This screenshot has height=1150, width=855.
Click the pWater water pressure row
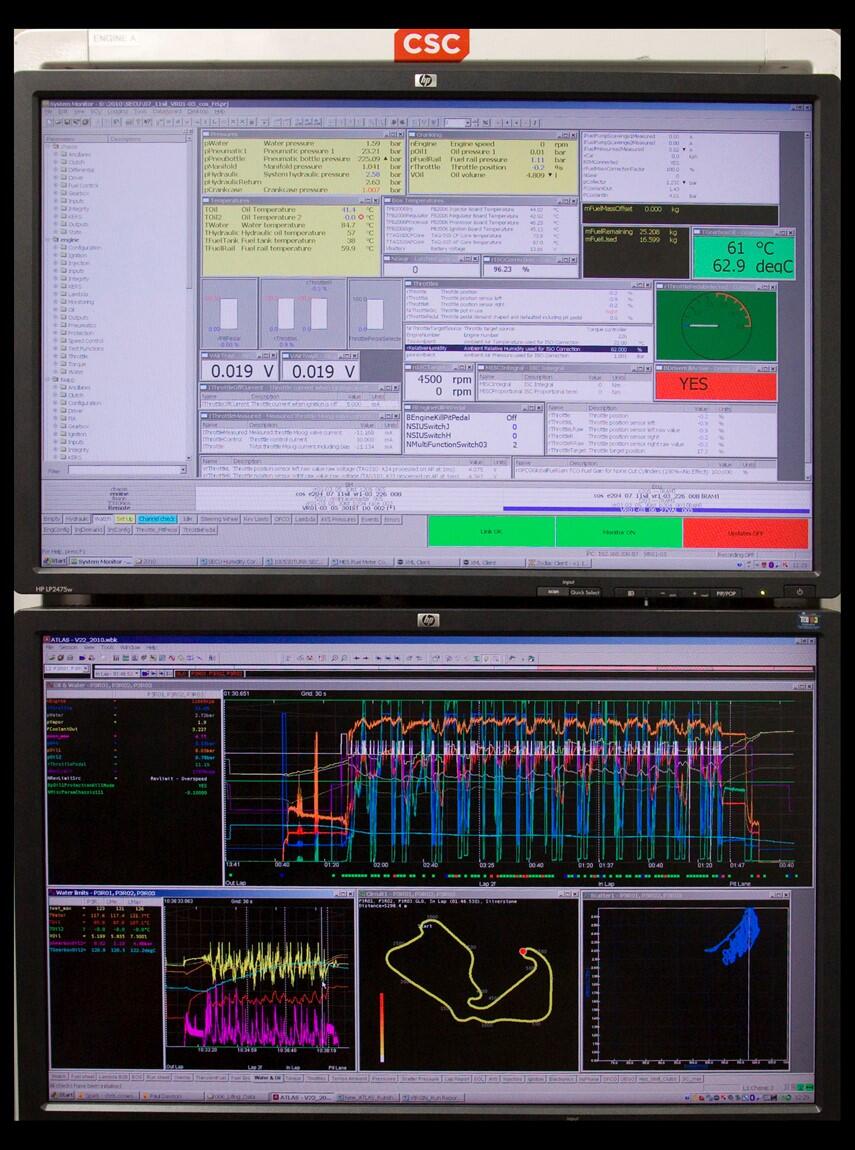[303, 144]
